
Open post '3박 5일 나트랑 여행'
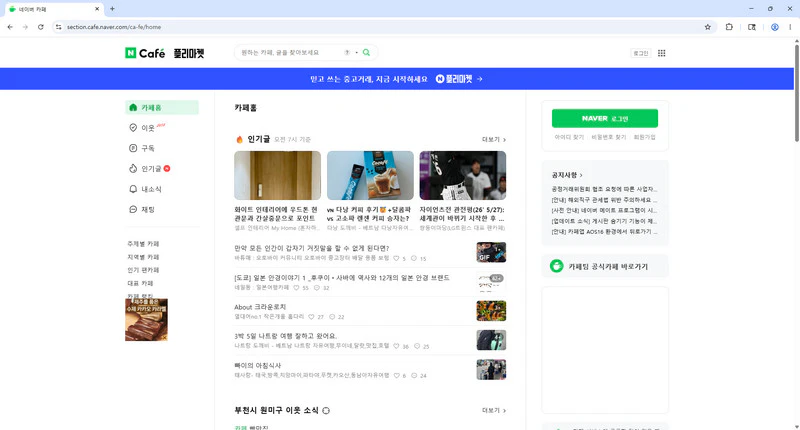pyautogui.click(x=286, y=336)
